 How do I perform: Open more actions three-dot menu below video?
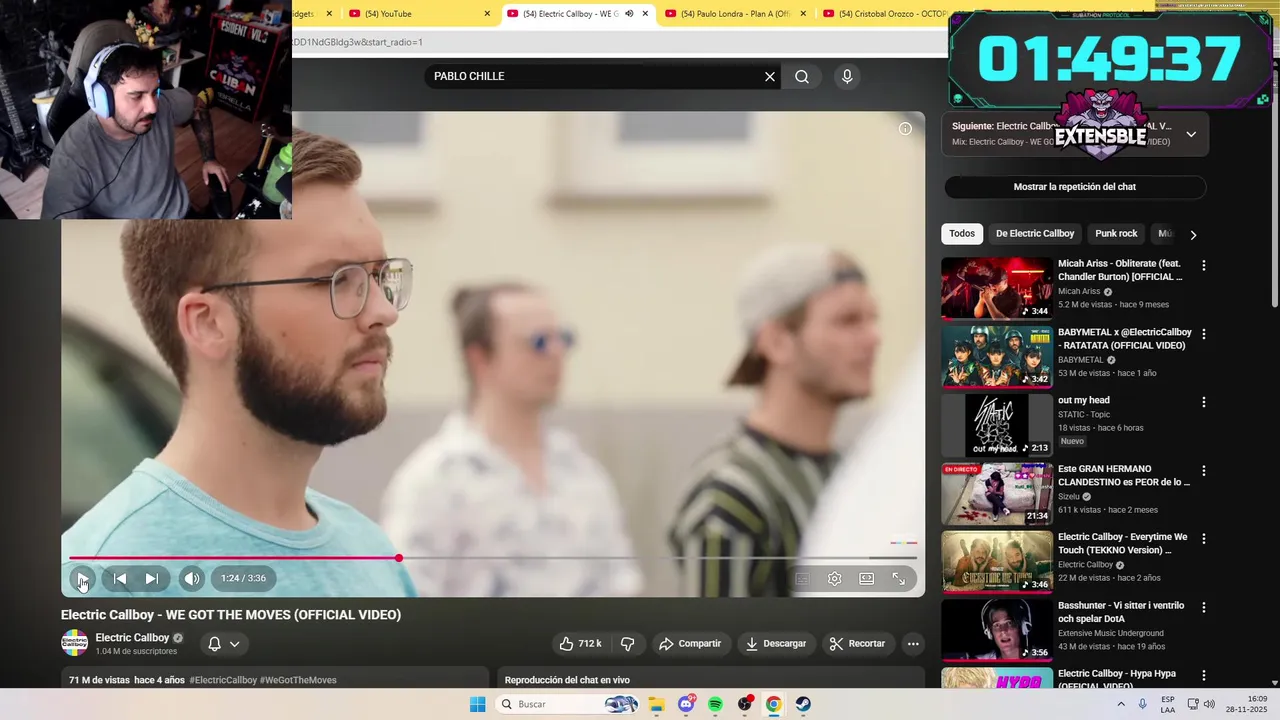(x=913, y=643)
